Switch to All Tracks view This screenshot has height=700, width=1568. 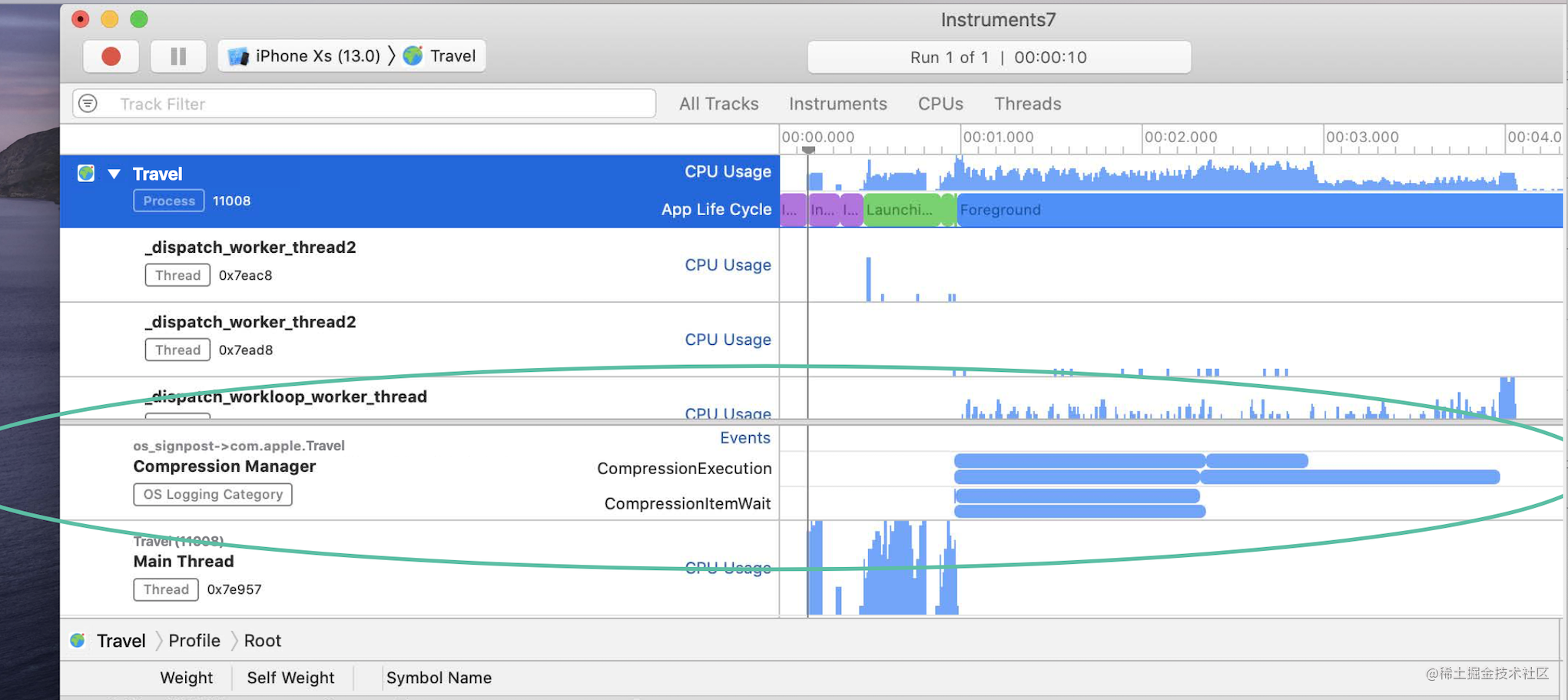tap(718, 104)
